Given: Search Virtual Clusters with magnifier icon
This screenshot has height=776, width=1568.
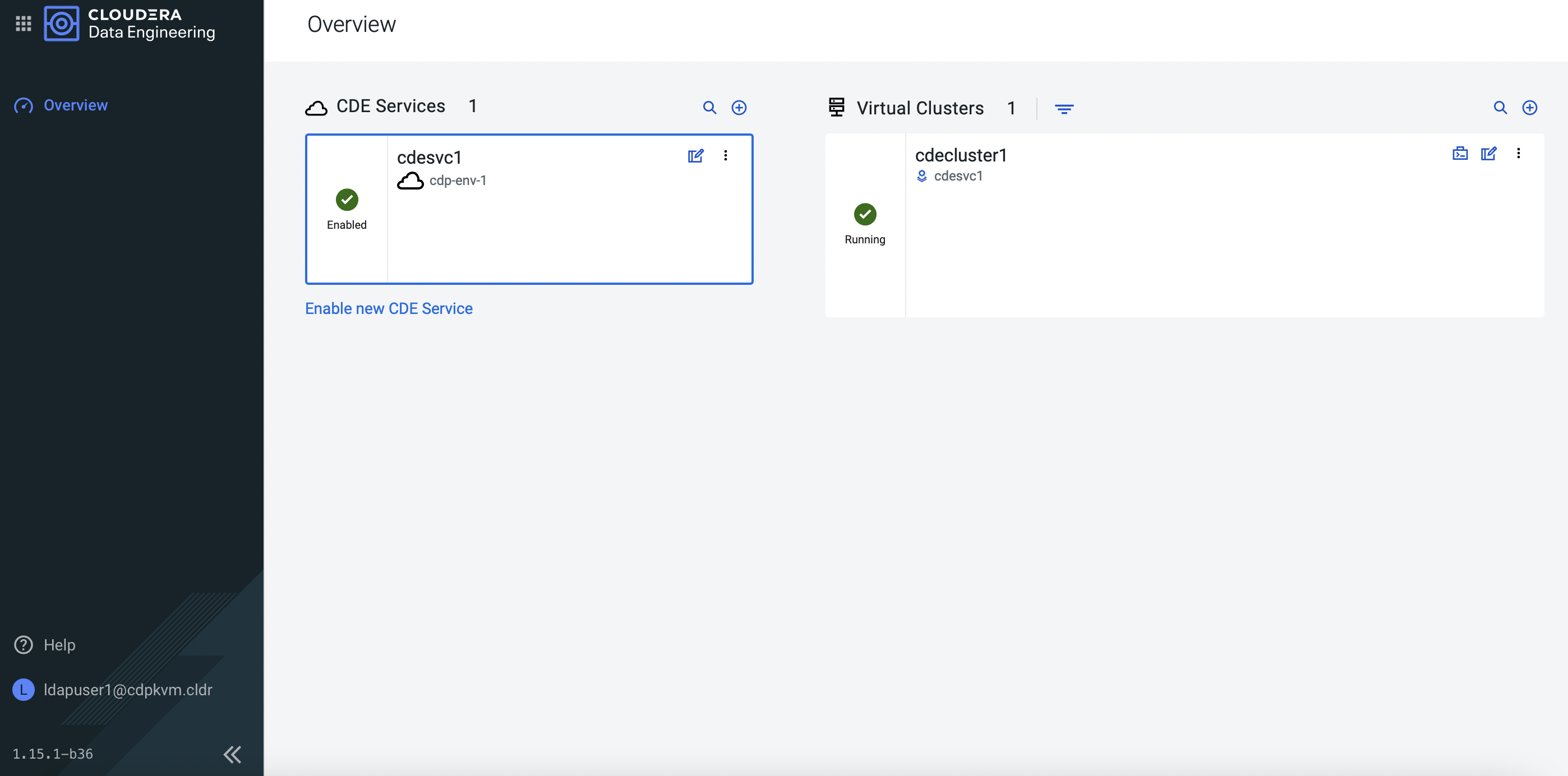Looking at the screenshot, I should coord(1500,108).
